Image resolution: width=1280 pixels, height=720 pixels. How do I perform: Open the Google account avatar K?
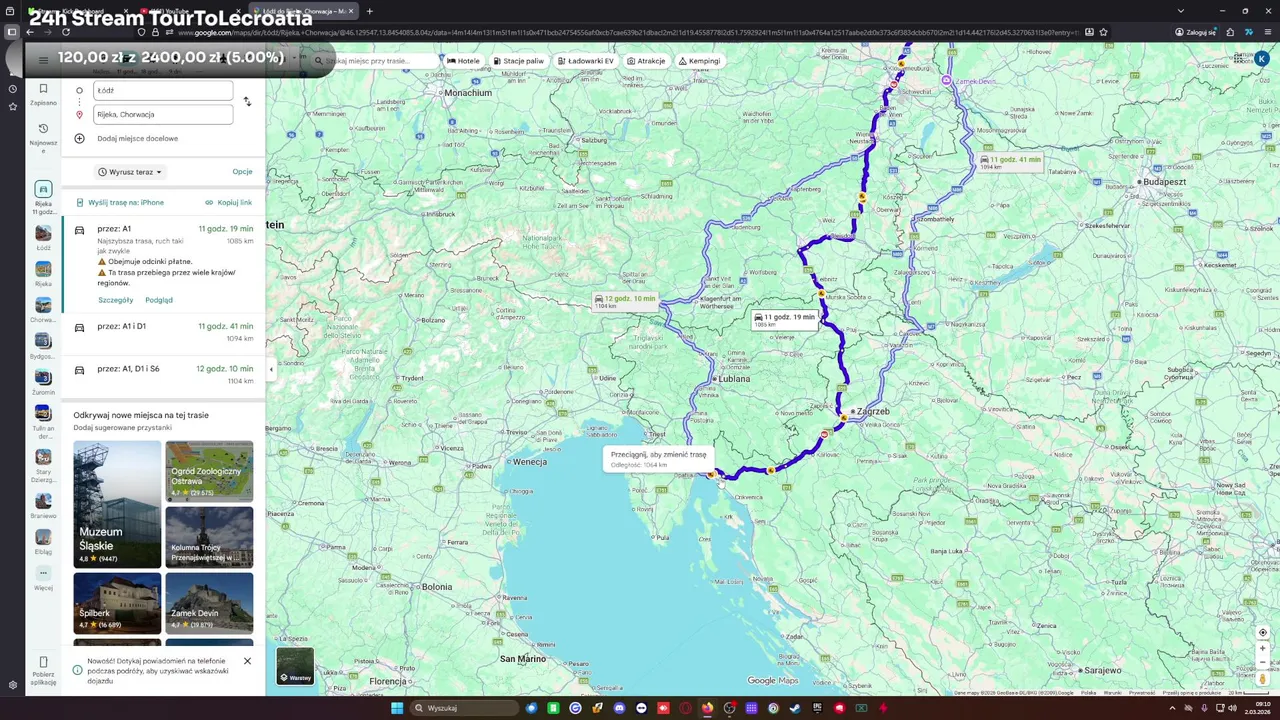(1262, 60)
